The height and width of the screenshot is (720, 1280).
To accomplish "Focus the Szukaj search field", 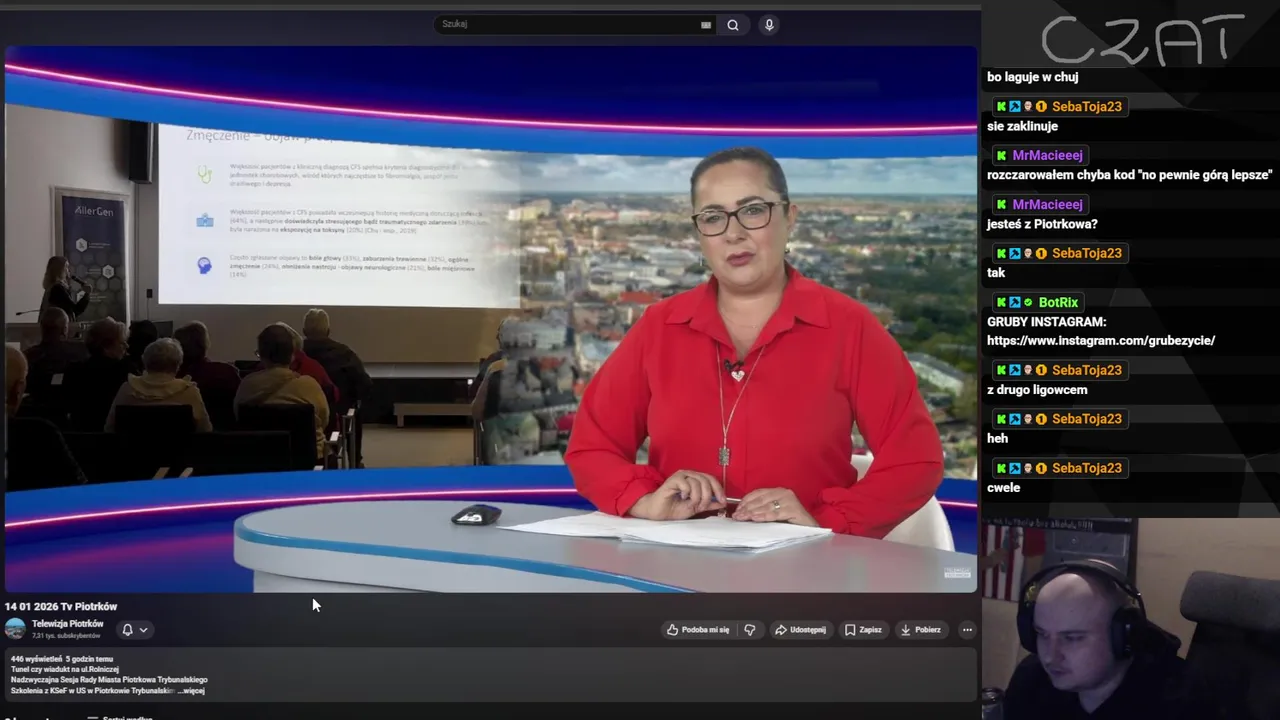I will click(575, 24).
